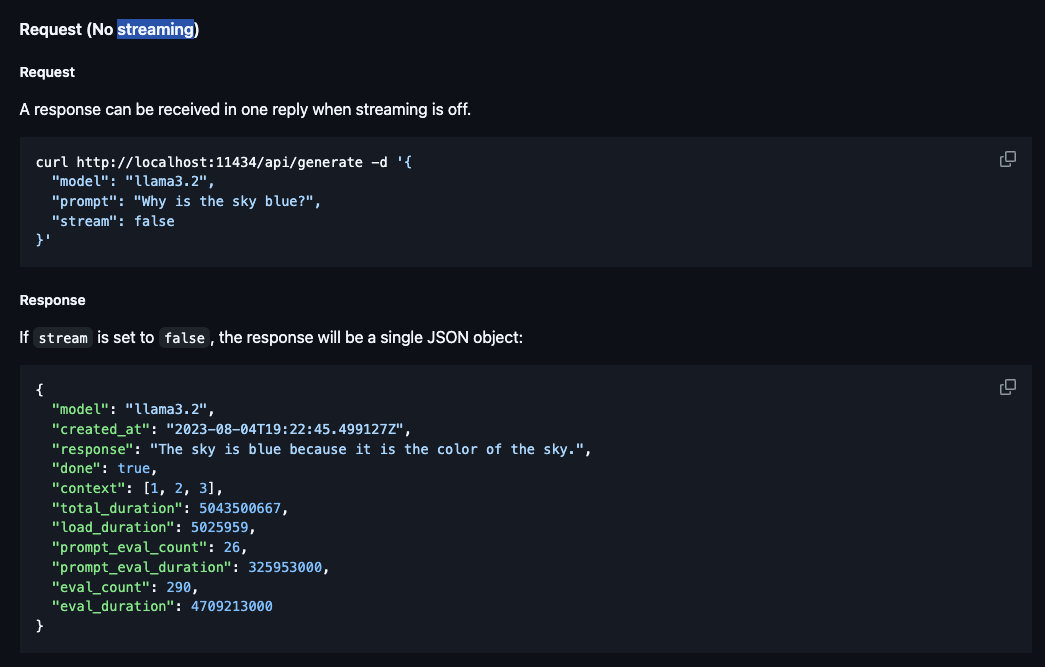1045x667 pixels.
Task: Click the curl localhost URL line
Action: point(224,162)
